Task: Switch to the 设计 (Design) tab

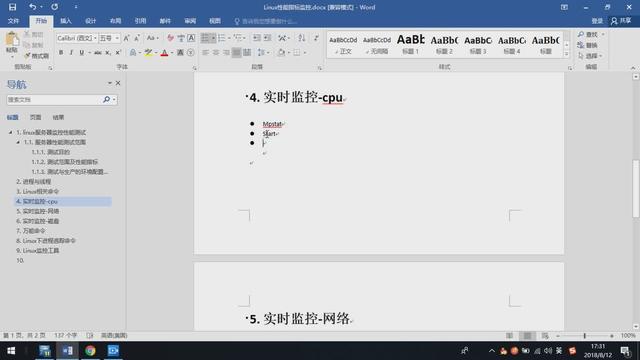Action: 91,21
